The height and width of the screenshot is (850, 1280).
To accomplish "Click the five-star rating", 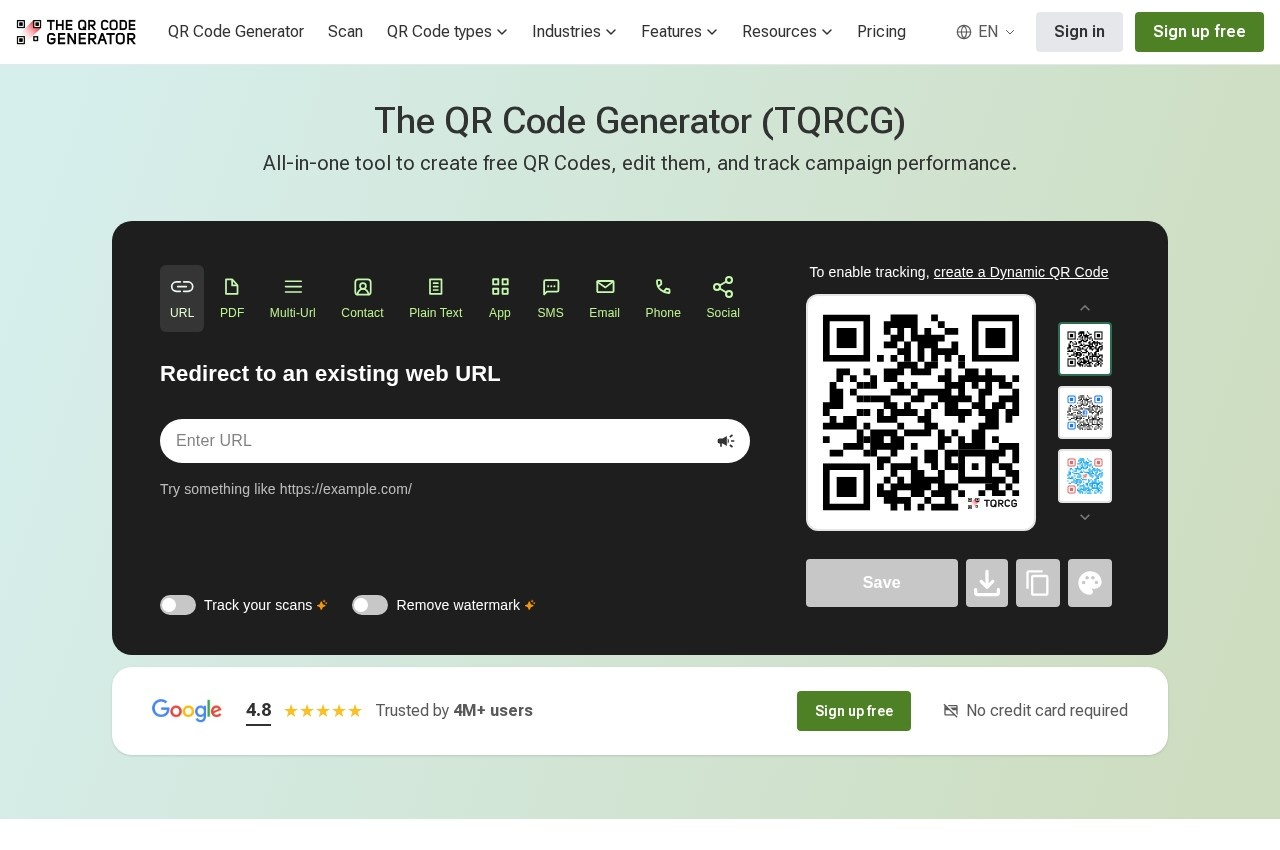I will point(323,711).
